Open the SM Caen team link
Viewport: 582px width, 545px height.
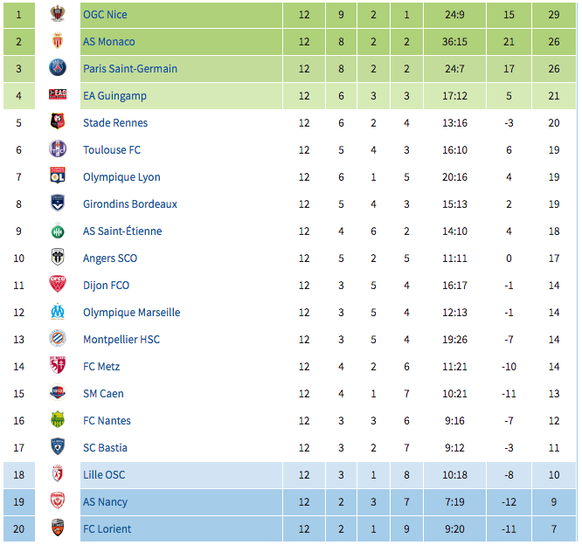click(x=104, y=394)
